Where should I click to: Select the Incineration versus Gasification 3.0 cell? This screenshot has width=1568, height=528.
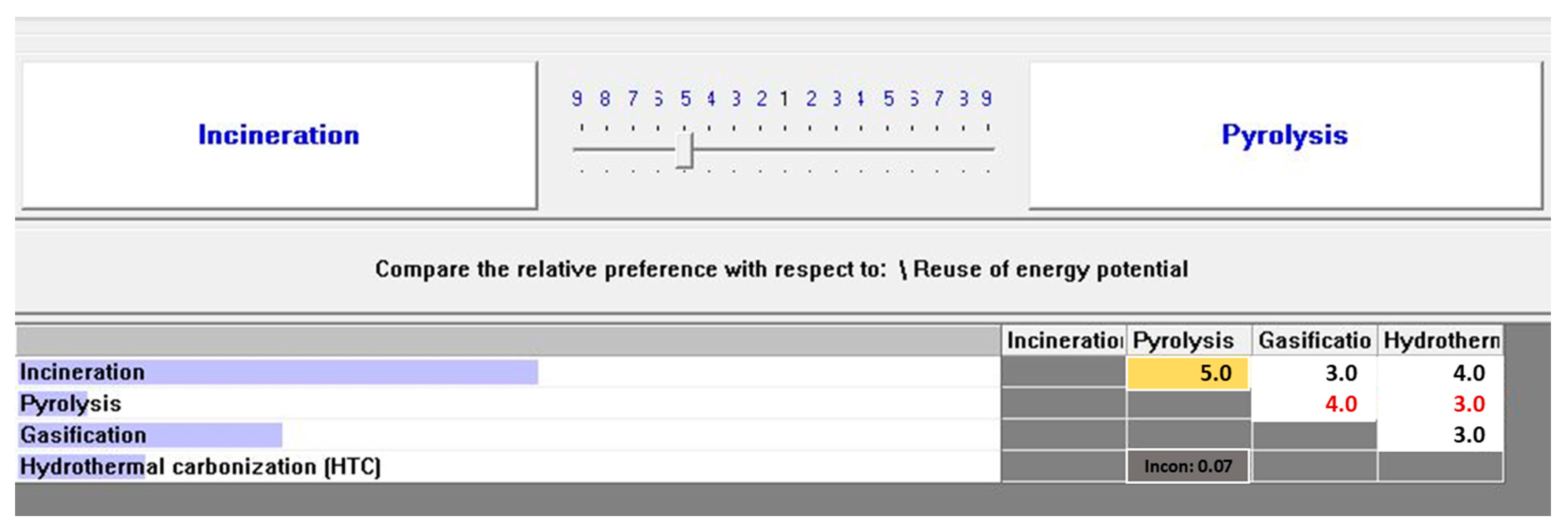[x=1315, y=373]
